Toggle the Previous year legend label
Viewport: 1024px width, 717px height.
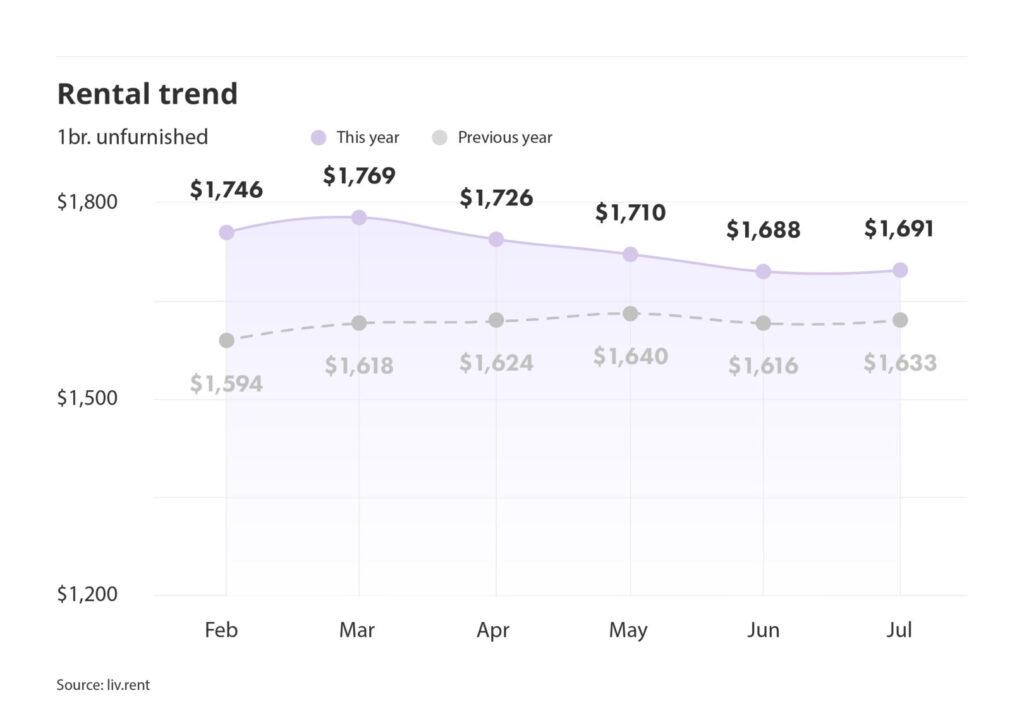point(504,138)
